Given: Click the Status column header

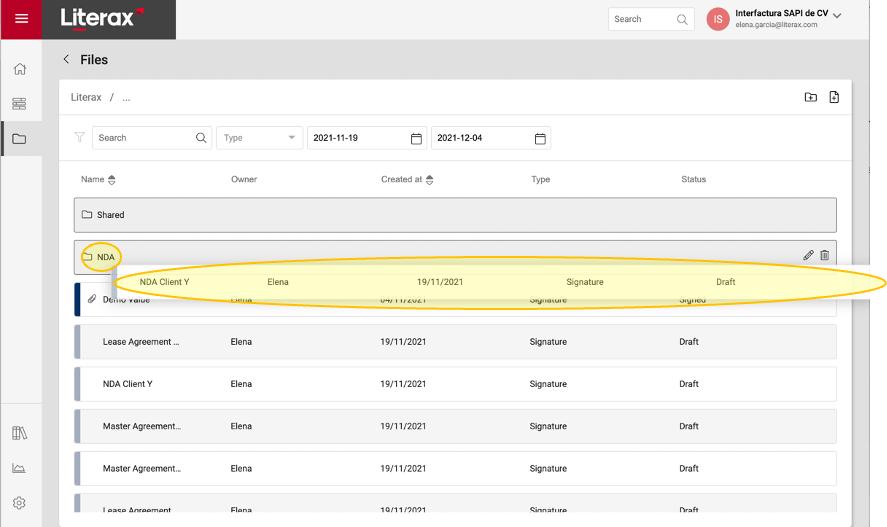Looking at the screenshot, I should click(694, 179).
